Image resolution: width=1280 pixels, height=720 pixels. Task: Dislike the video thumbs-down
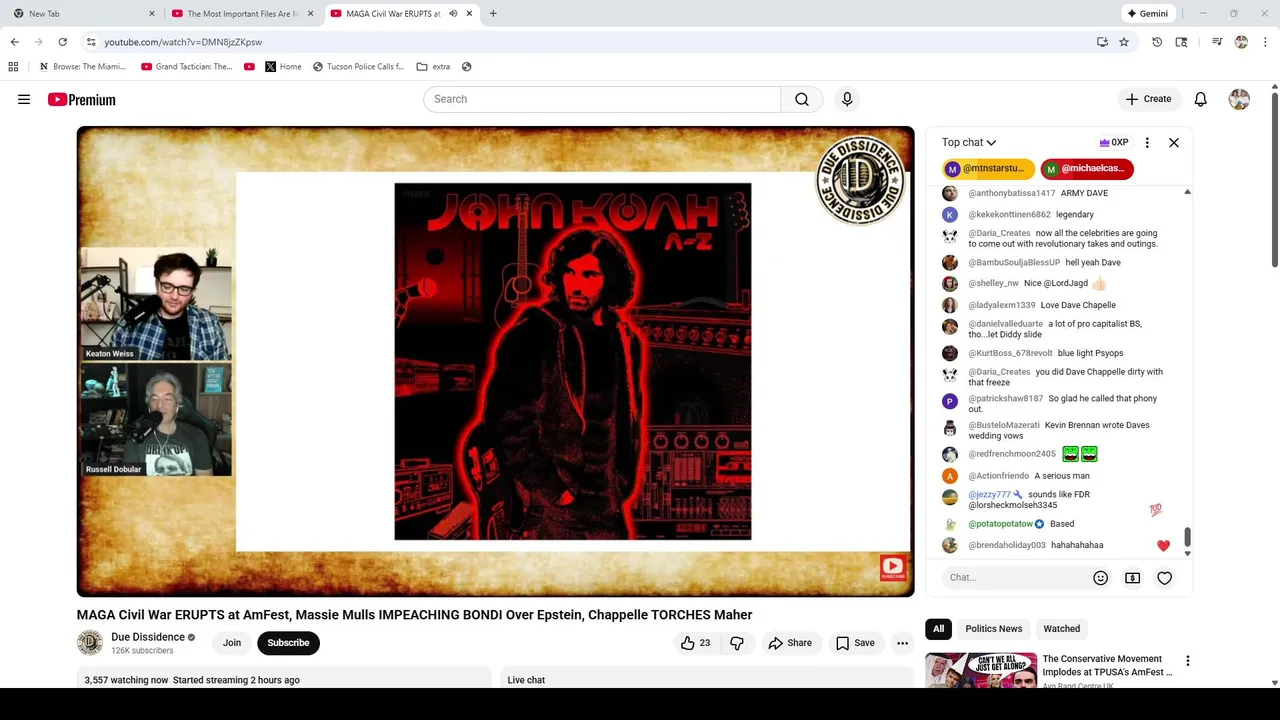[x=737, y=643]
